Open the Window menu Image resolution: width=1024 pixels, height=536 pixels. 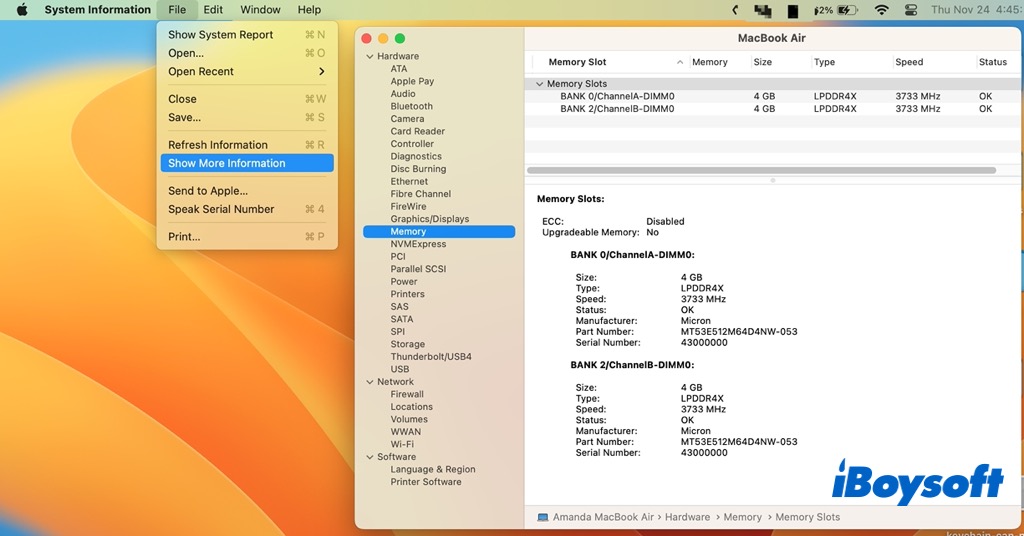click(x=261, y=10)
